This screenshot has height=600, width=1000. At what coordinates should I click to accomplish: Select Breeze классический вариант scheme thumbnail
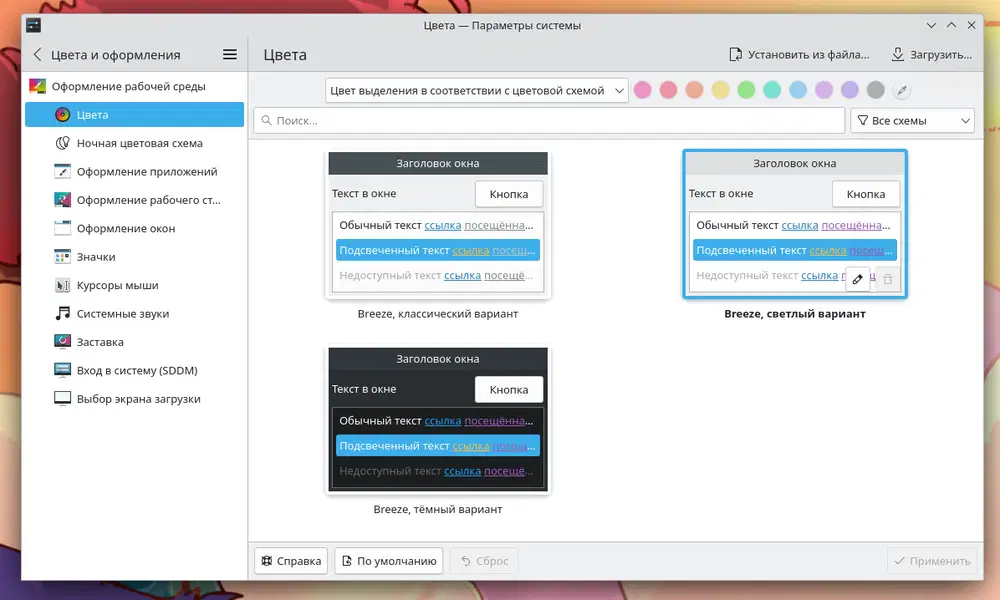tap(438, 224)
